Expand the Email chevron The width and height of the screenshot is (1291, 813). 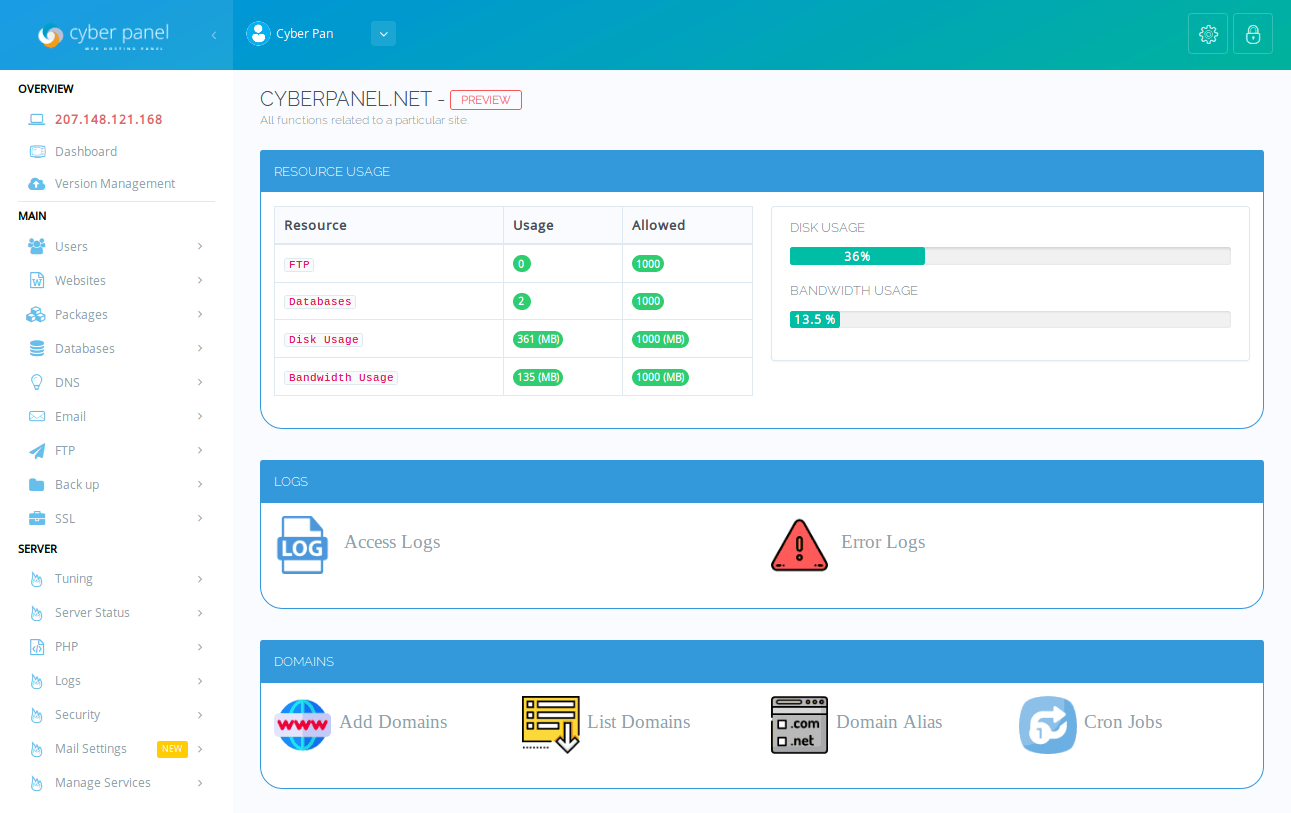tap(200, 416)
